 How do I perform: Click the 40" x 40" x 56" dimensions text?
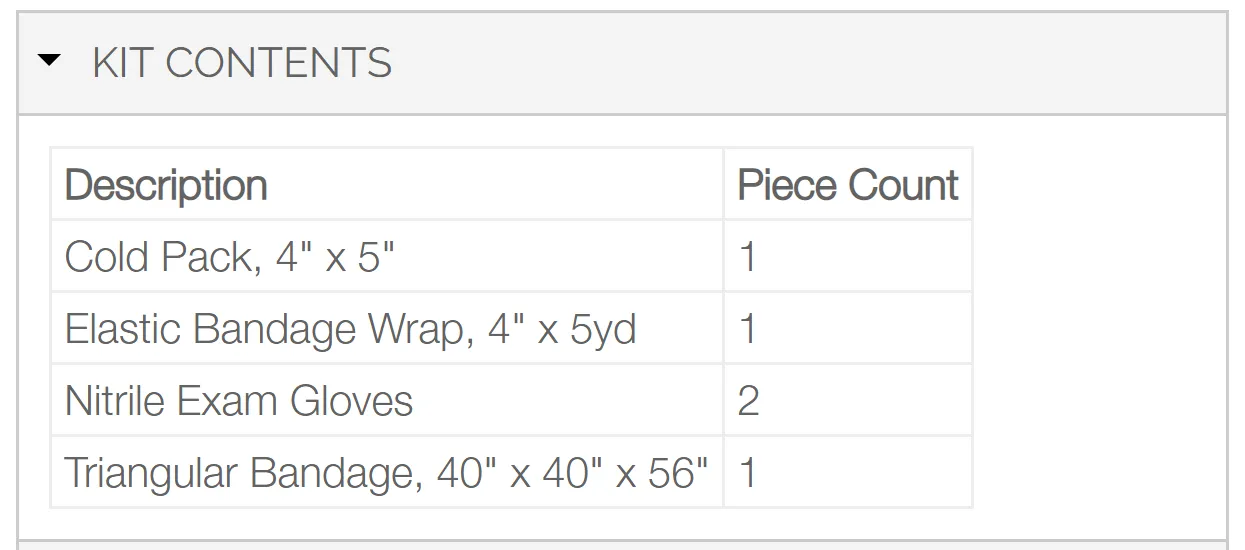pyautogui.click(x=573, y=471)
